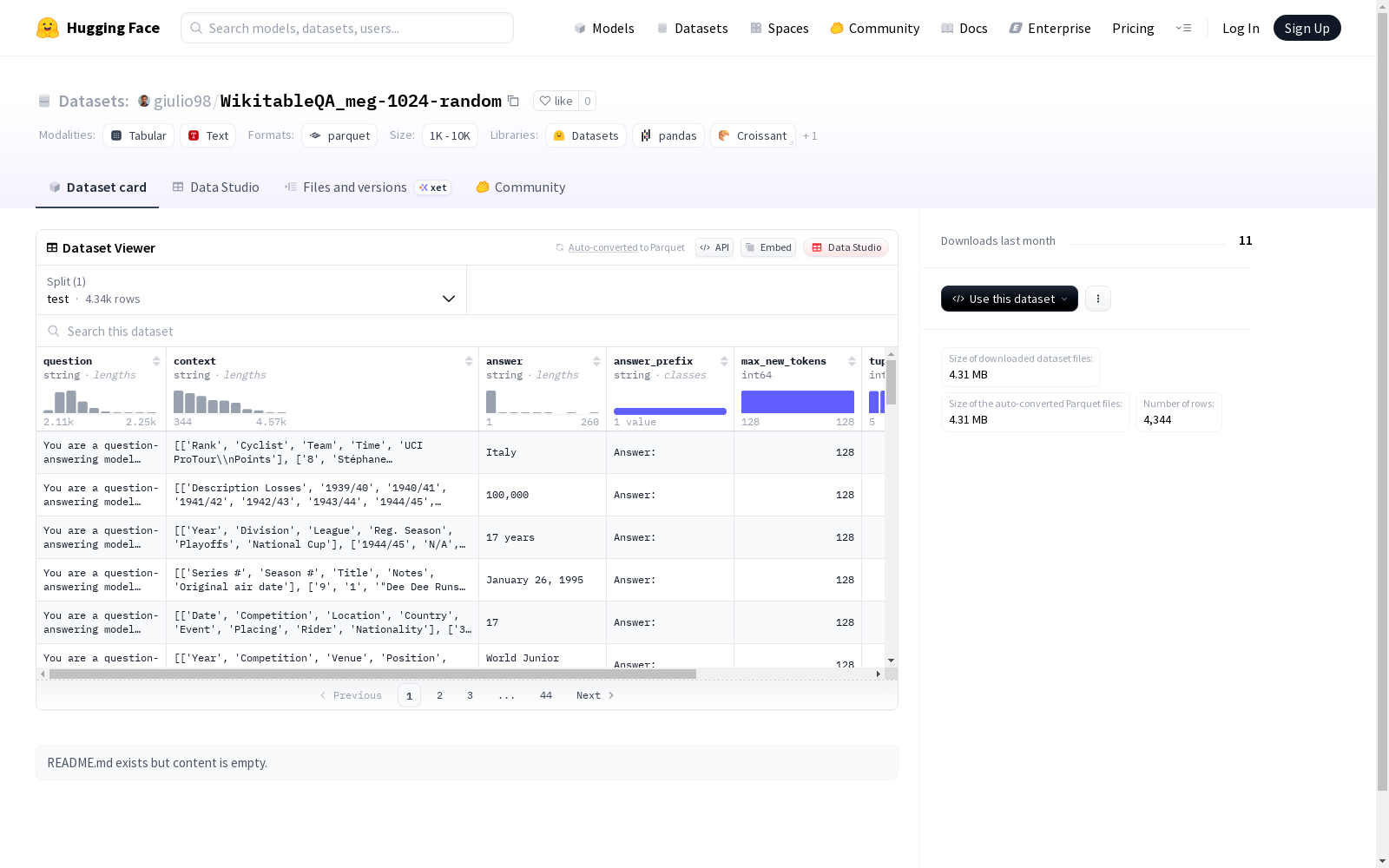Switch to the Data Studio tab
The image size is (1389, 868).
tap(215, 187)
